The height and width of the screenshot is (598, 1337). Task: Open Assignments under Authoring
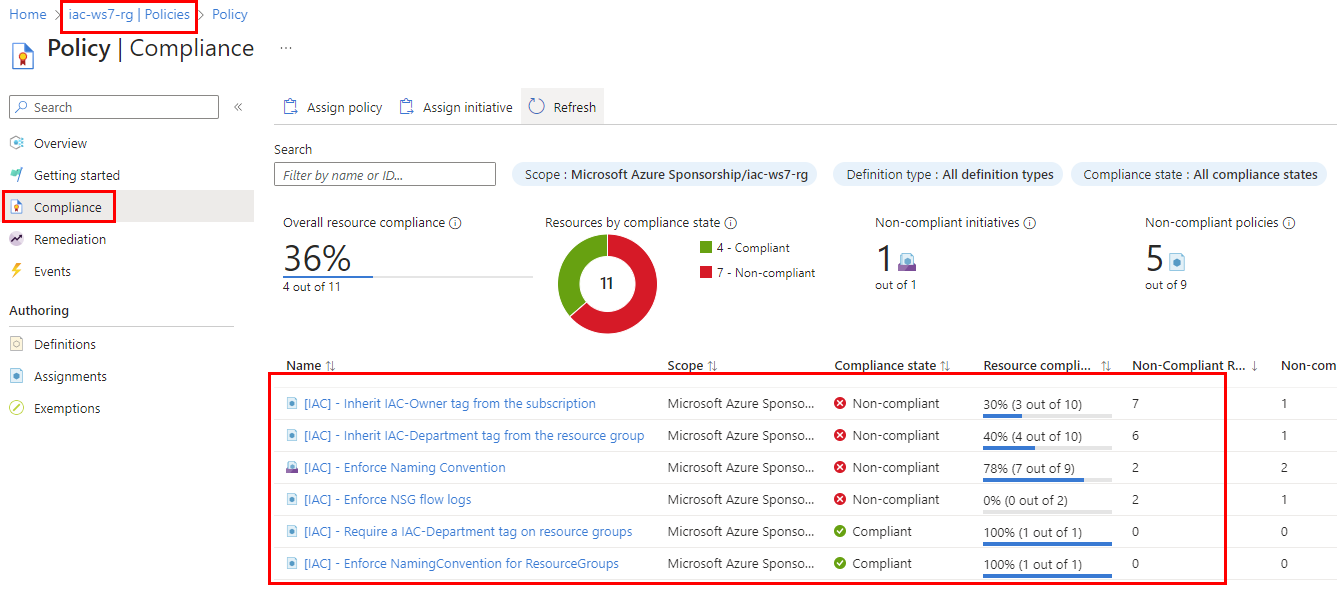pos(69,375)
